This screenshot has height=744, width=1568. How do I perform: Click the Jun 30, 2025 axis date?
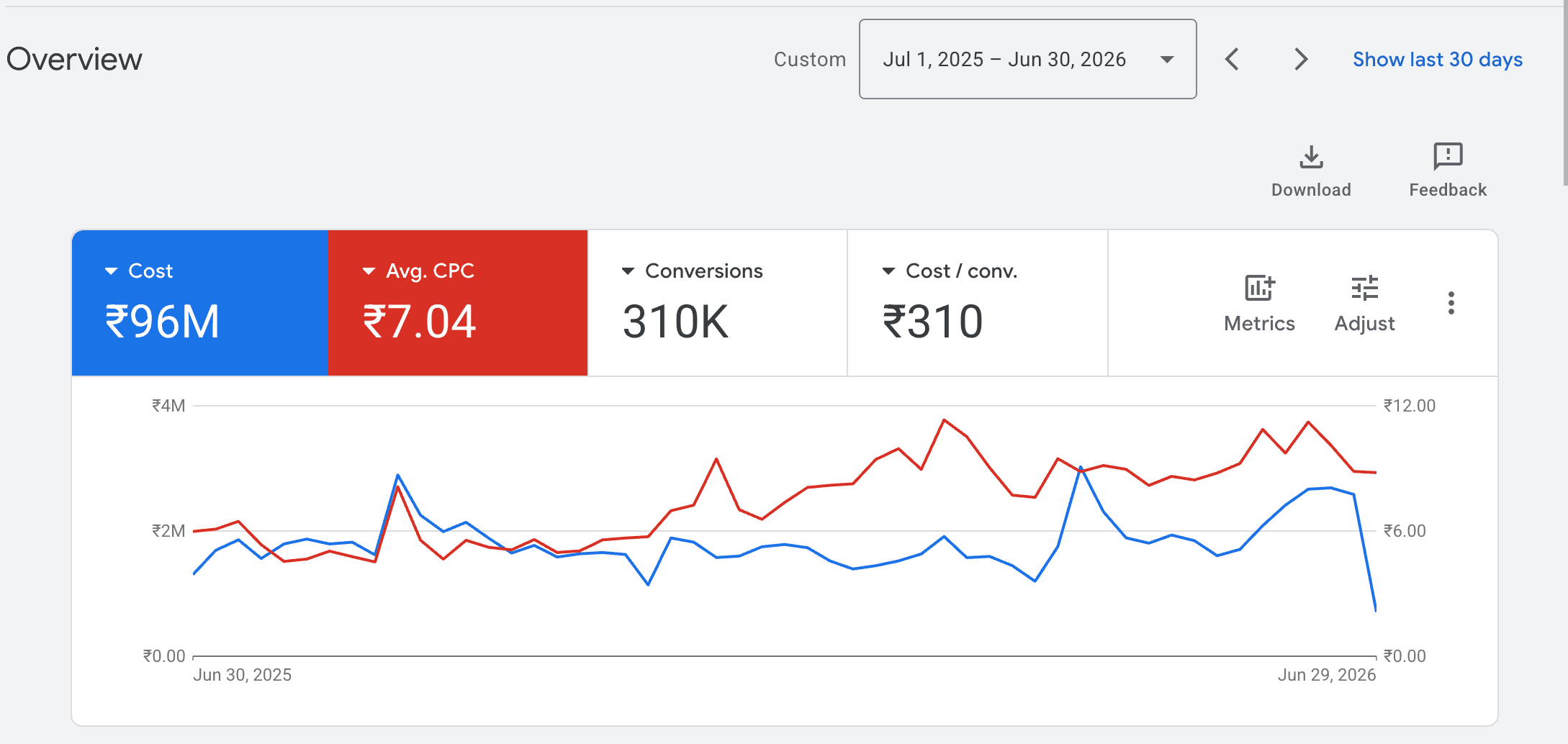pyautogui.click(x=242, y=675)
